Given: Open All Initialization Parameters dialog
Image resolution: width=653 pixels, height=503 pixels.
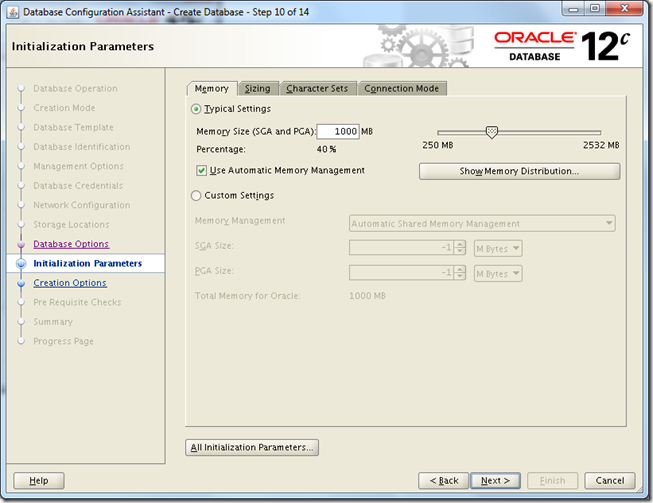Looking at the screenshot, I should click(x=252, y=448).
